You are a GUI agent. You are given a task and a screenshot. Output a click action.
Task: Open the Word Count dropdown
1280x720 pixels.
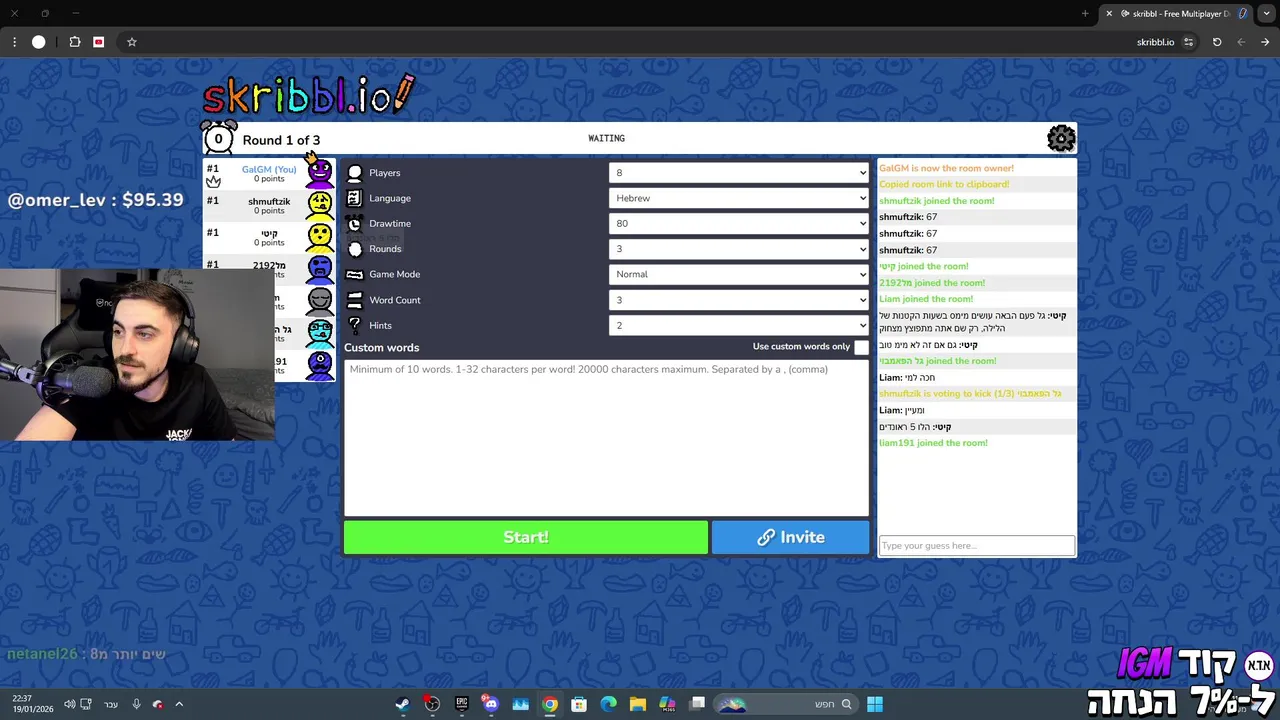[x=739, y=300]
